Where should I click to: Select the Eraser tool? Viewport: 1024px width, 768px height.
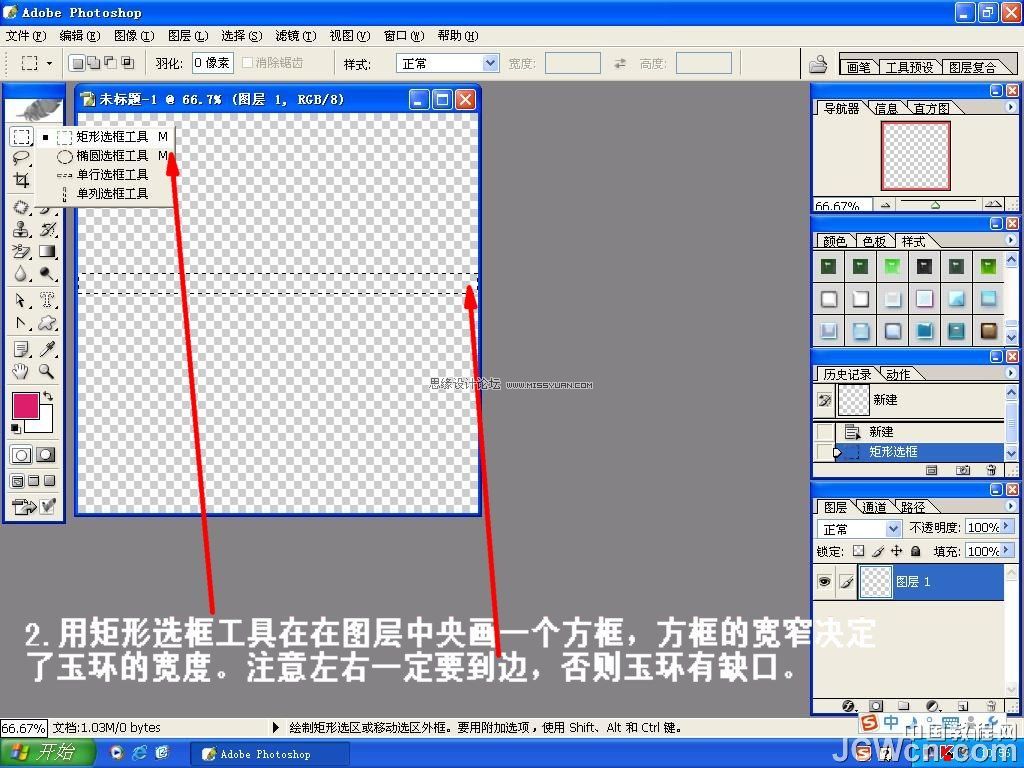pos(22,251)
